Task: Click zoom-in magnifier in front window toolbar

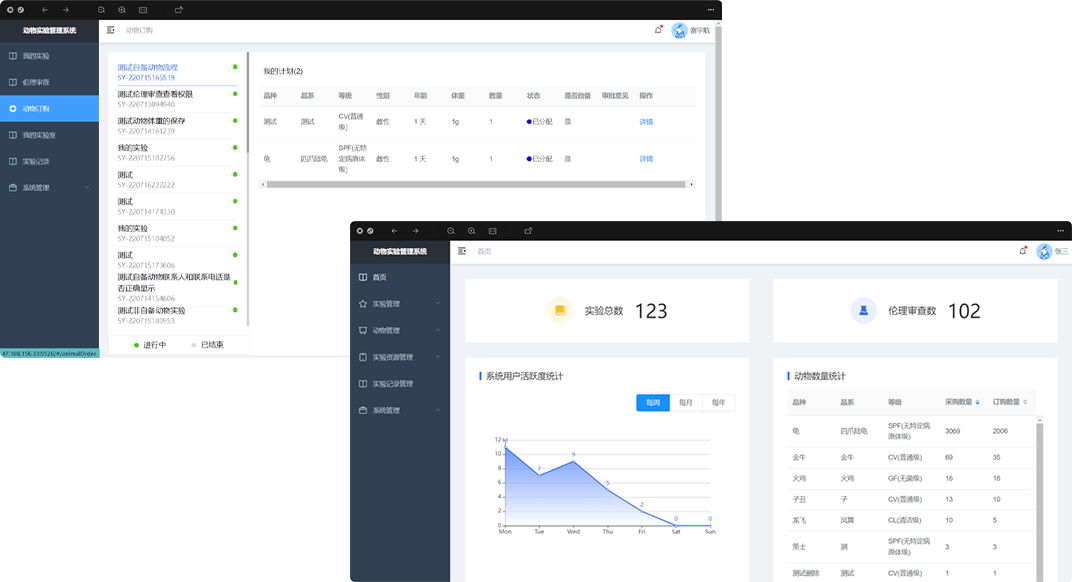Action: tap(472, 231)
